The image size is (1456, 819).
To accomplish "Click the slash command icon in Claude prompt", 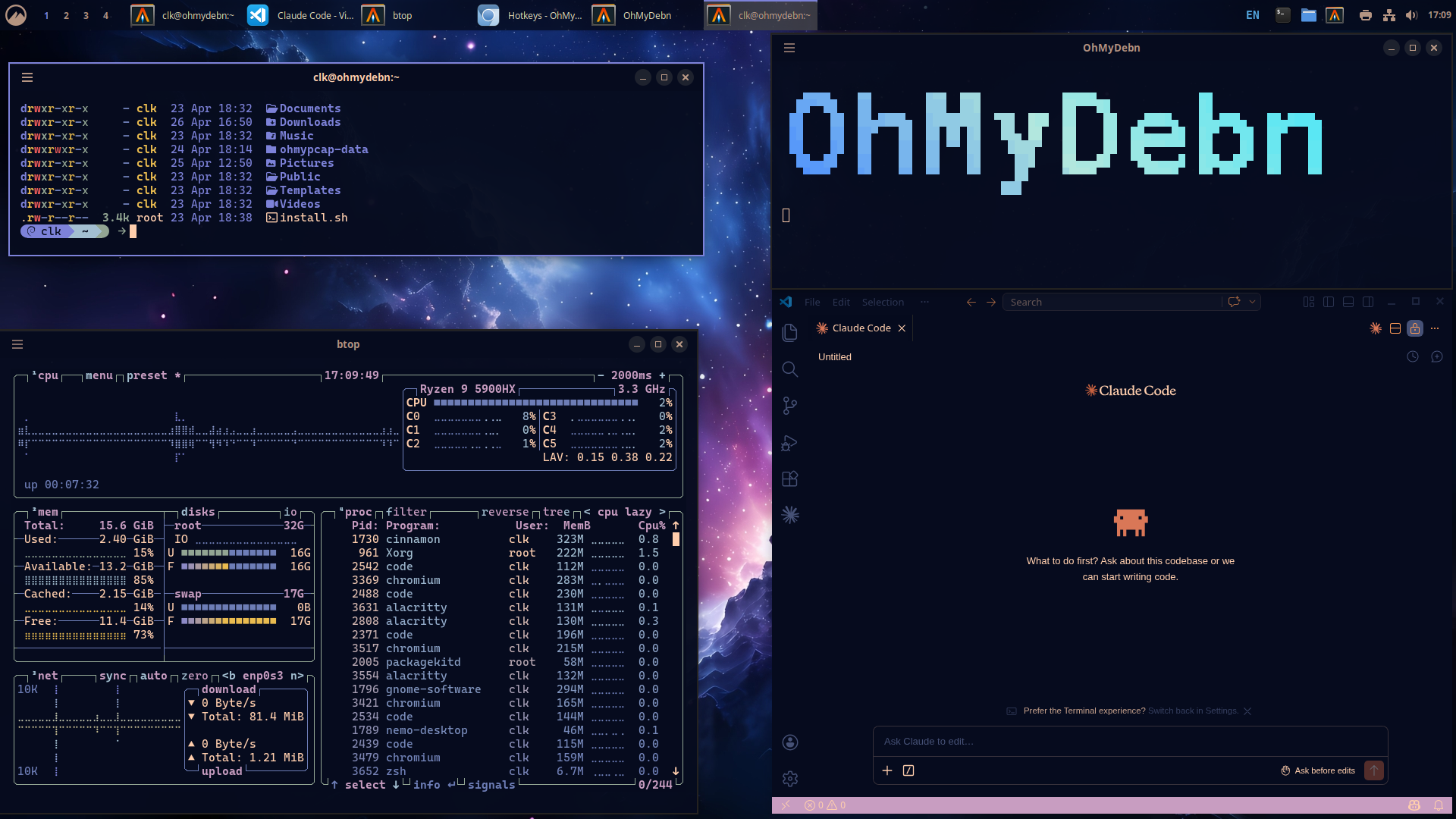I will 908,770.
